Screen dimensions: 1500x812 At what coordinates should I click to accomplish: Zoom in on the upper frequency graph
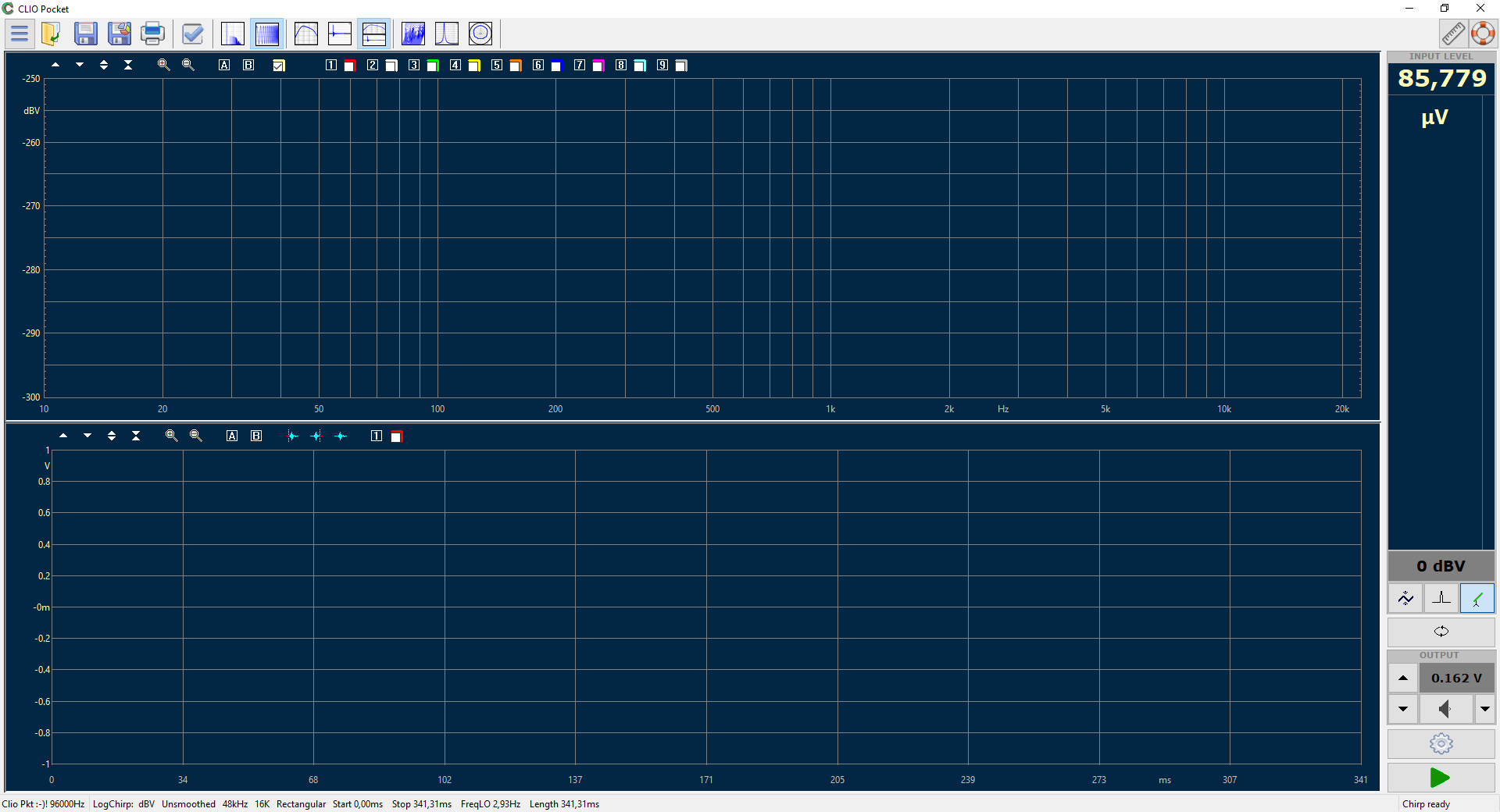(x=163, y=65)
